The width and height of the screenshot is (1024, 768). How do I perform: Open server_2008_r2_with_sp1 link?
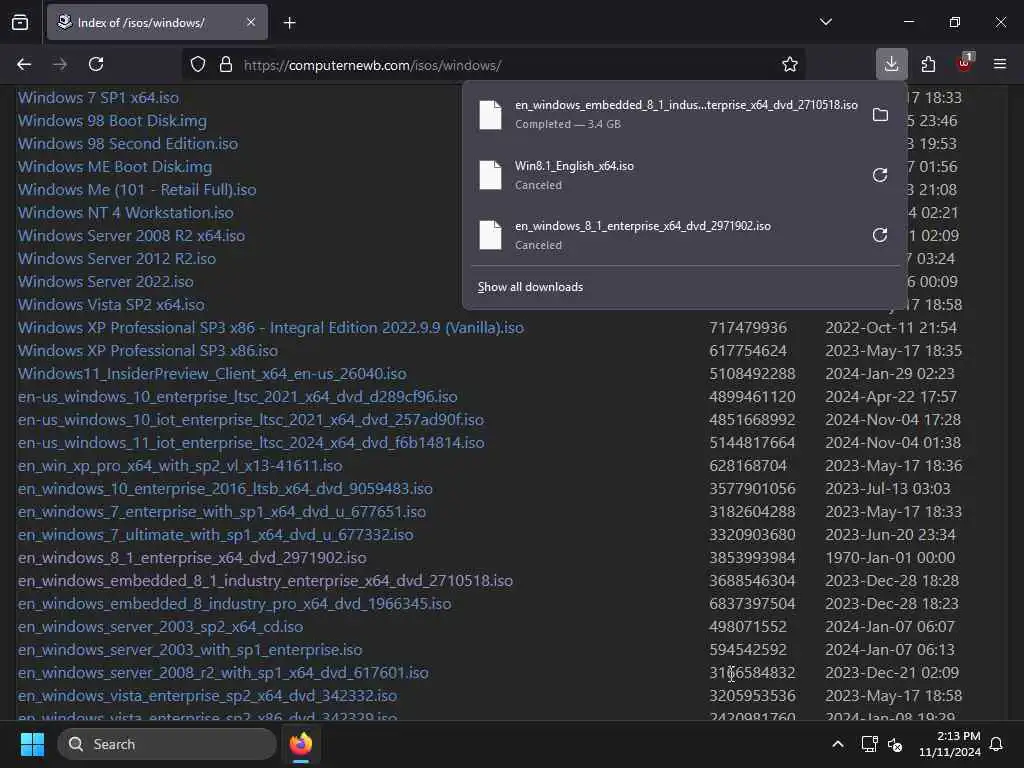tap(223, 673)
